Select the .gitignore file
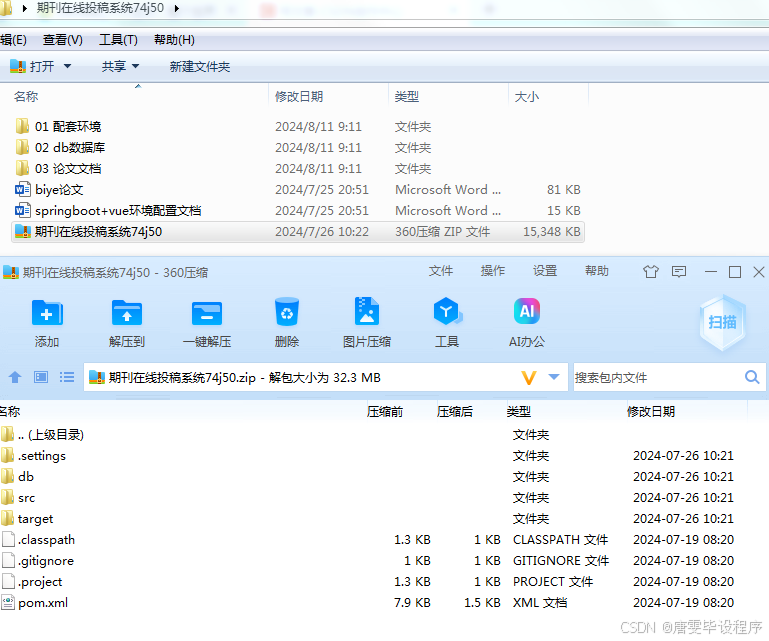The width and height of the screenshot is (769, 641). click(x=37, y=561)
